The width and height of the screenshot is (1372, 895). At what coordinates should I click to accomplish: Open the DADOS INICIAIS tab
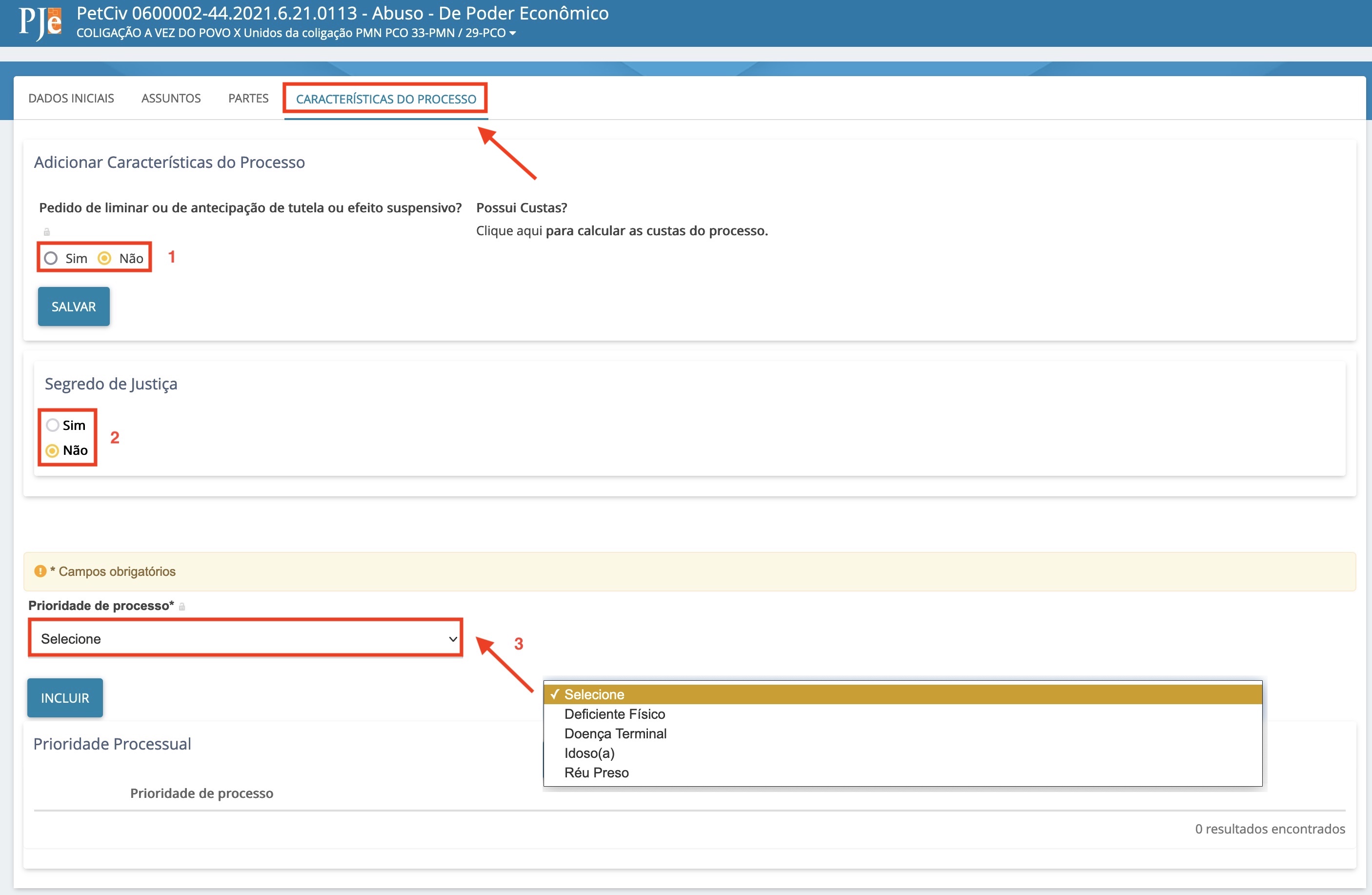click(x=71, y=98)
